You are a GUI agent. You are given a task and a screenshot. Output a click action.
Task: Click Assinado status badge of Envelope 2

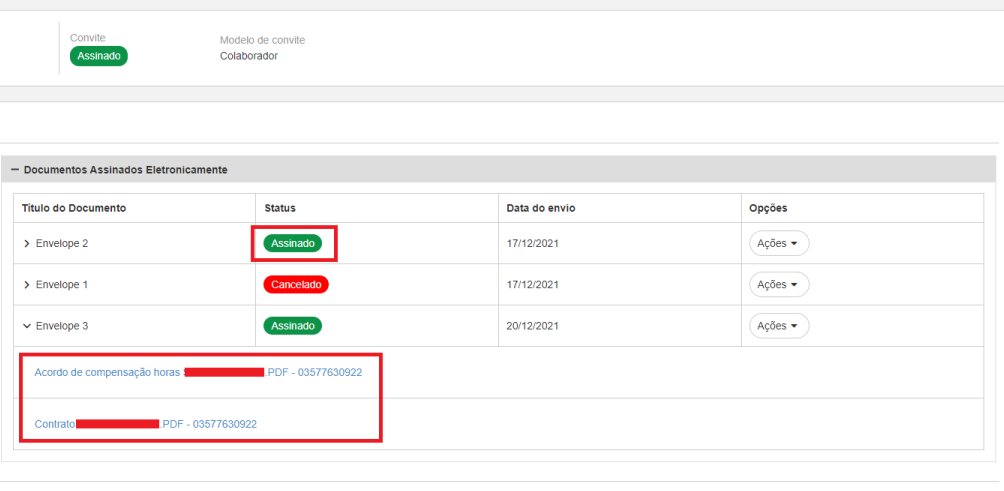293,243
